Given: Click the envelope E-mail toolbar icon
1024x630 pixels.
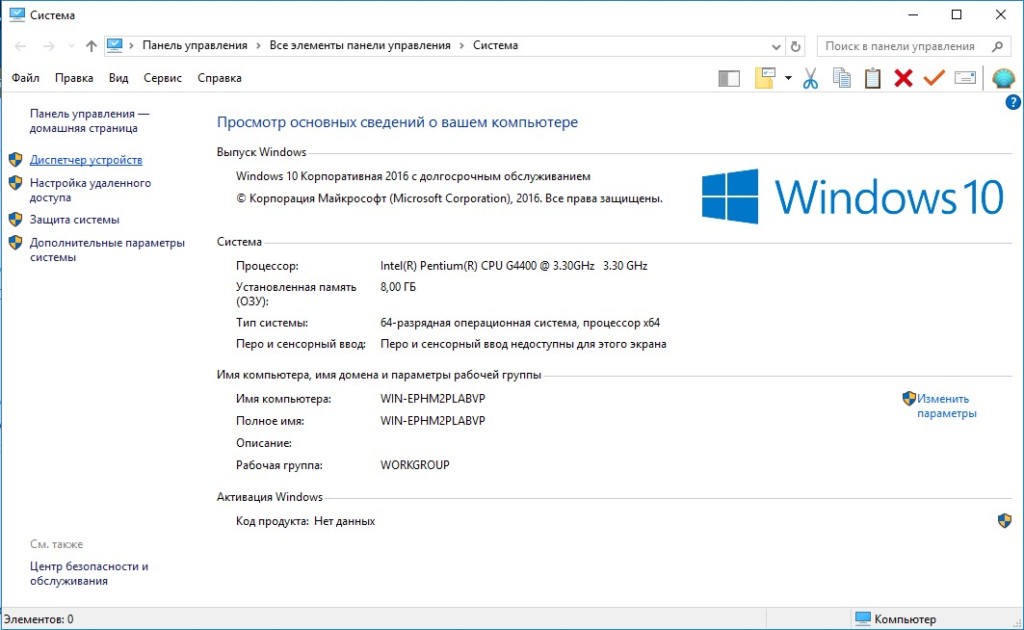Looking at the screenshot, I should tap(965, 78).
